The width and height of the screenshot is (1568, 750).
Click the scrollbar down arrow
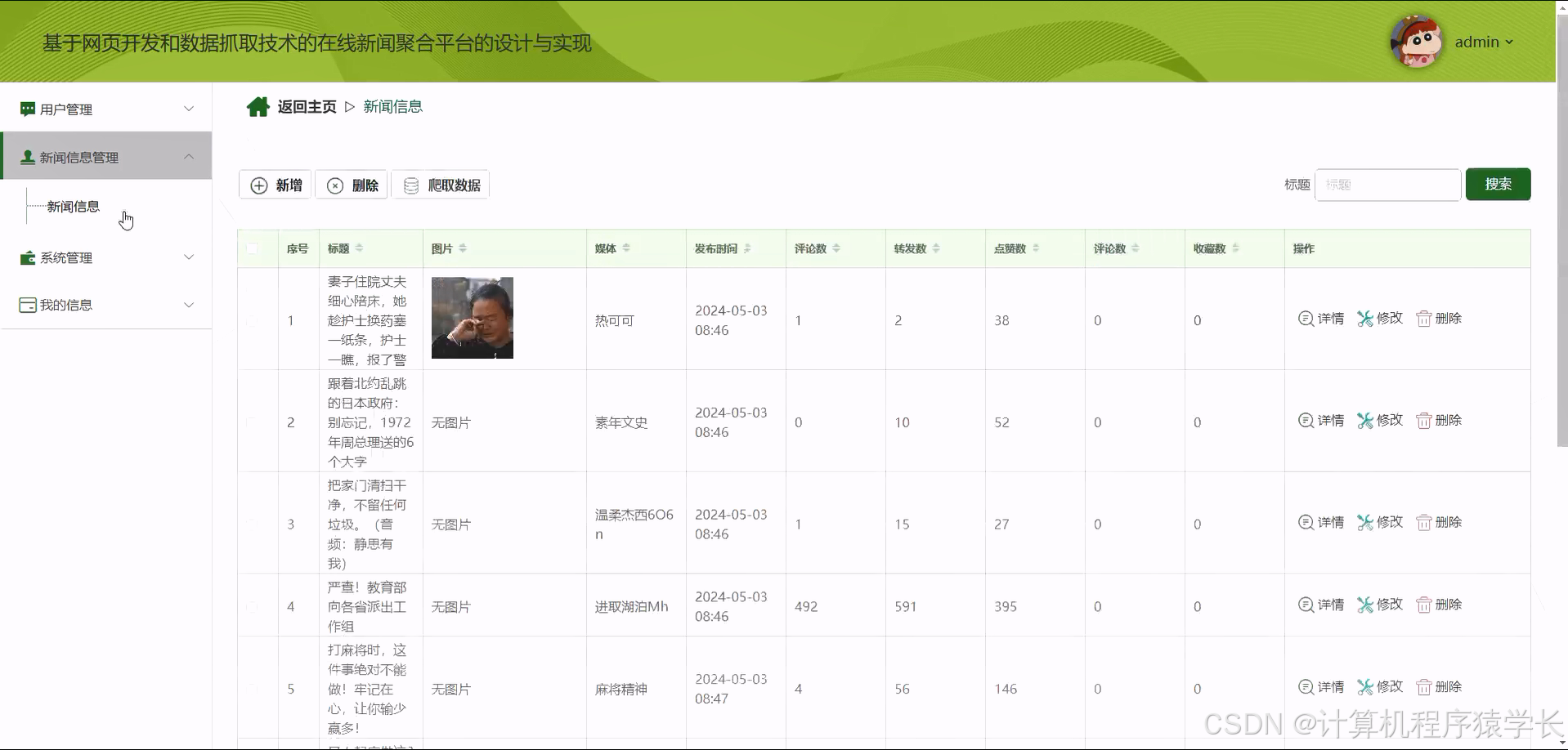pyautogui.click(x=1561, y=743)
